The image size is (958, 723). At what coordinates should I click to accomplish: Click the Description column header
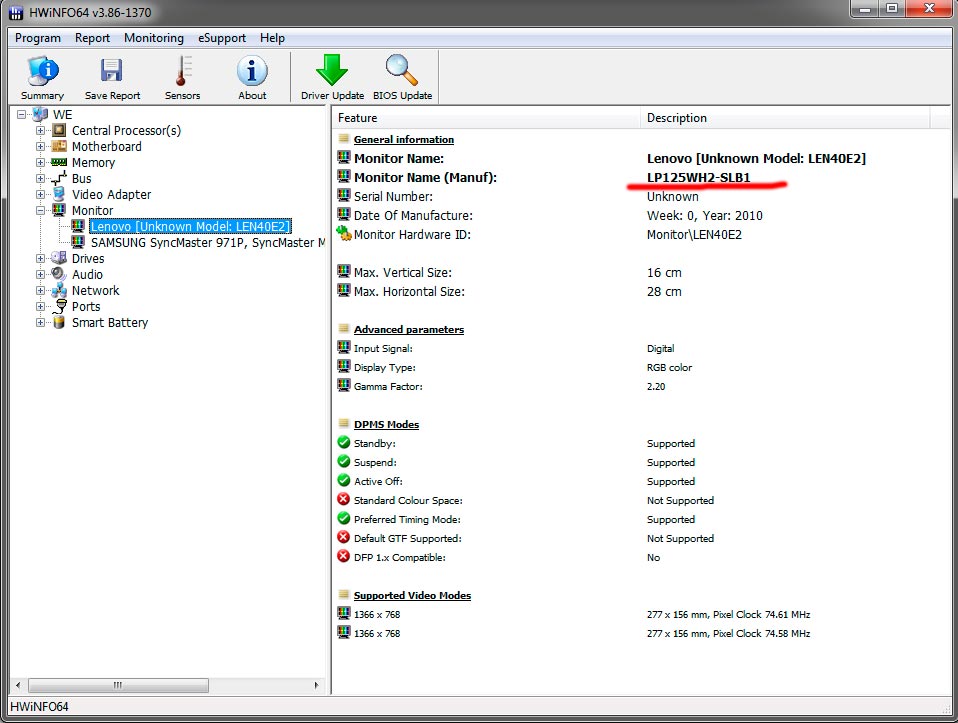click(785, 118)
